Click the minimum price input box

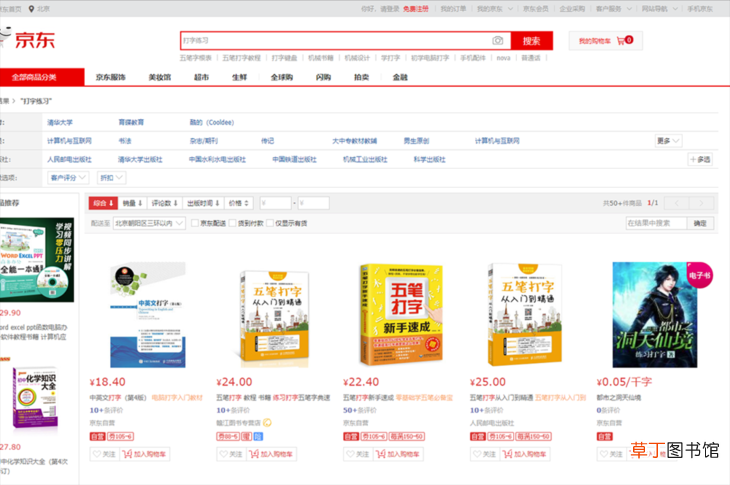[x=276, y=203]
